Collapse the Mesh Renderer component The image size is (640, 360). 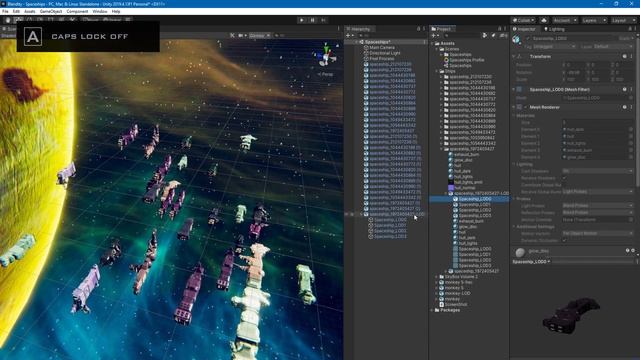514,107
